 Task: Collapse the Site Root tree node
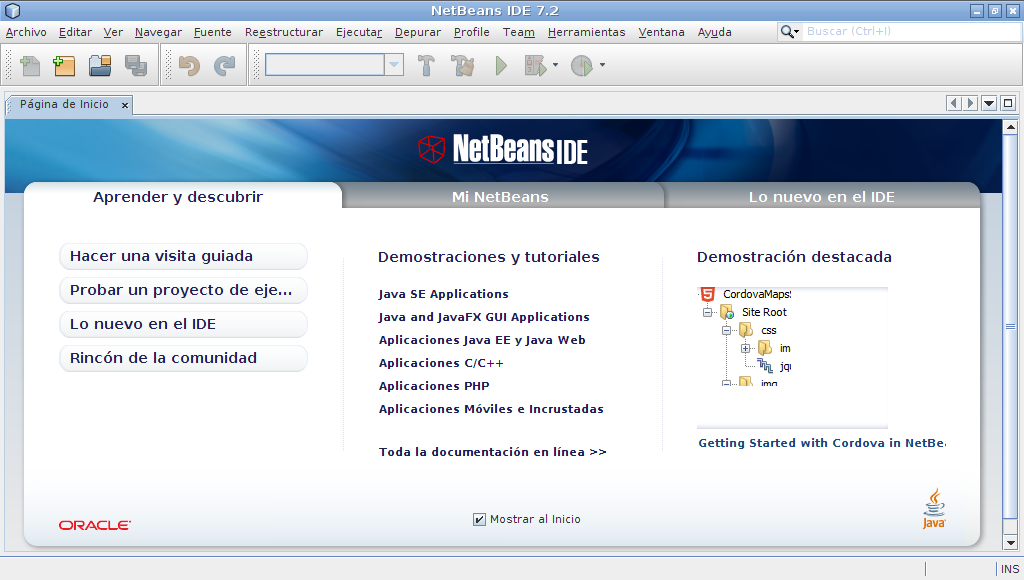[x=707, y=312]
